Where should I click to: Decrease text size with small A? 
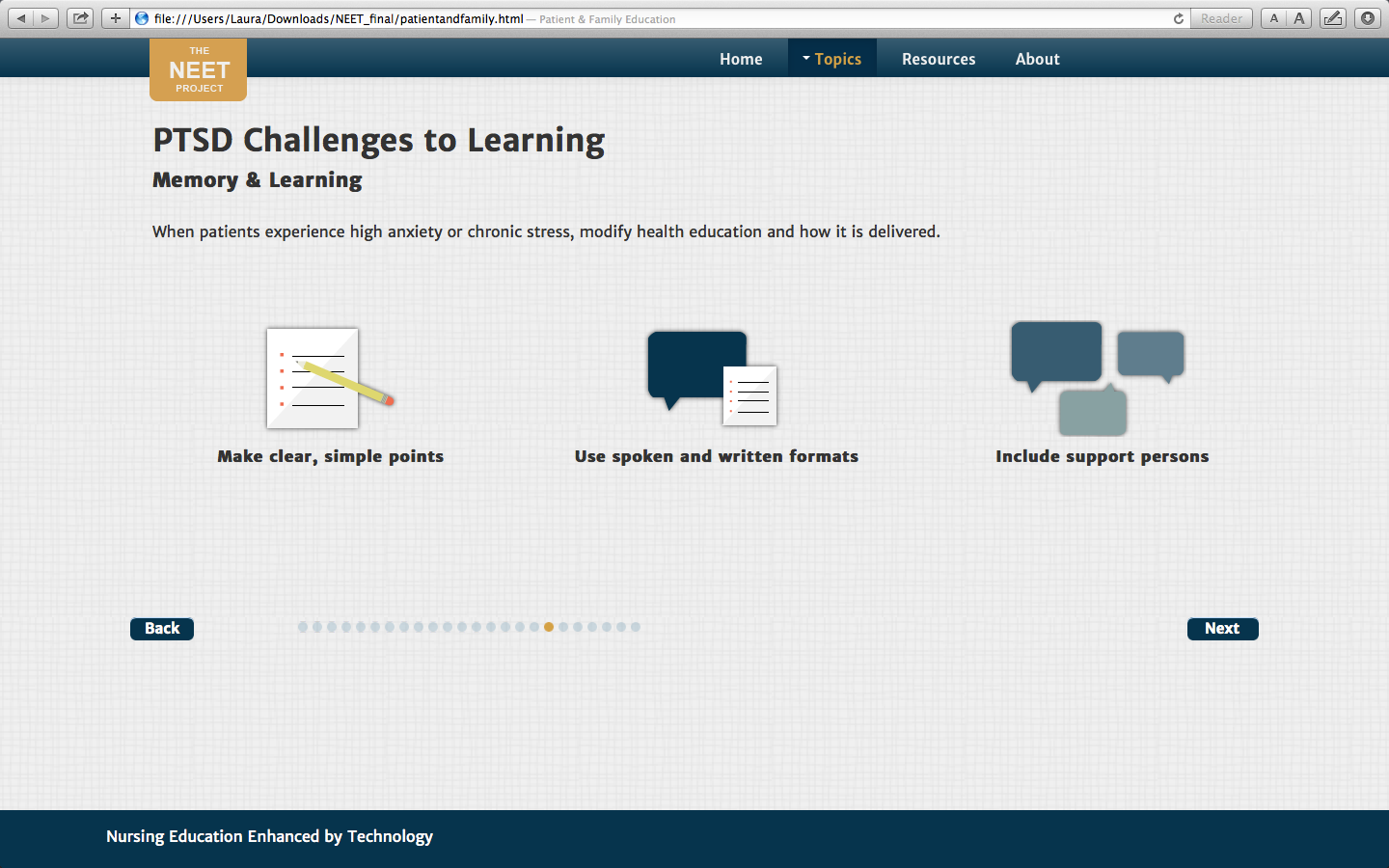1273,18
